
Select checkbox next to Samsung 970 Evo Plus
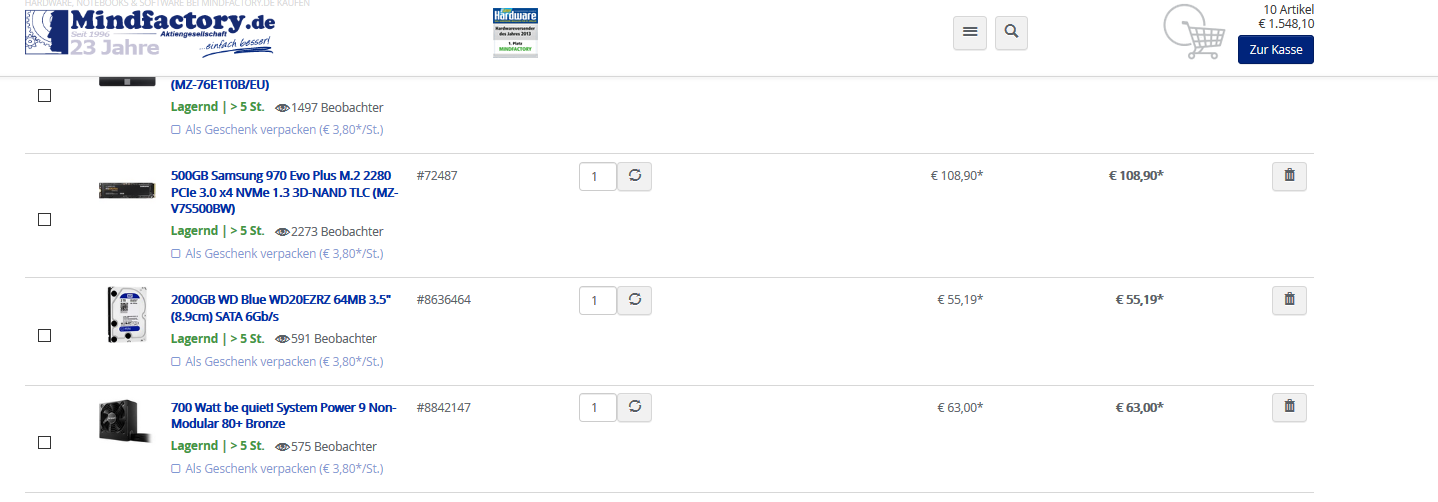click(44, 220)
